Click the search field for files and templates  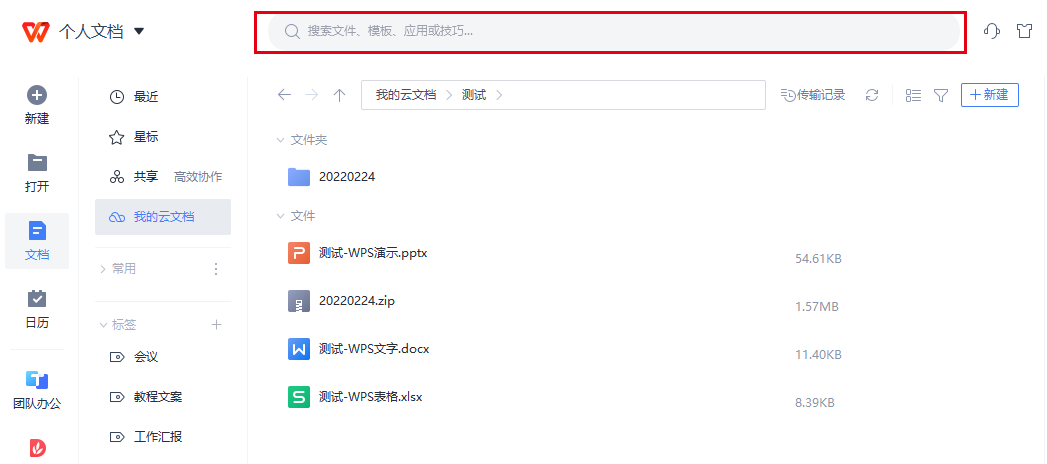614,31
